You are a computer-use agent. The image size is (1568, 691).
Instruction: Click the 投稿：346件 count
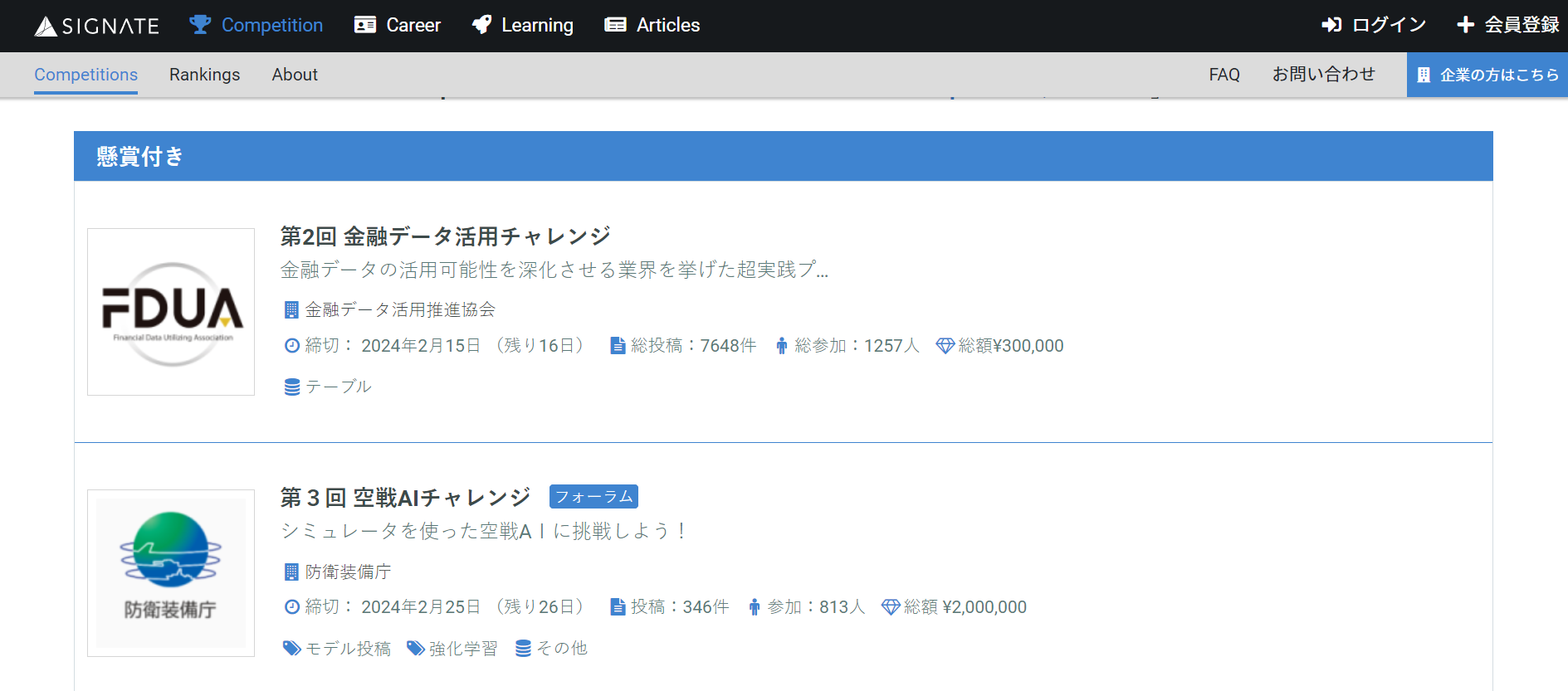pos(680,607)
